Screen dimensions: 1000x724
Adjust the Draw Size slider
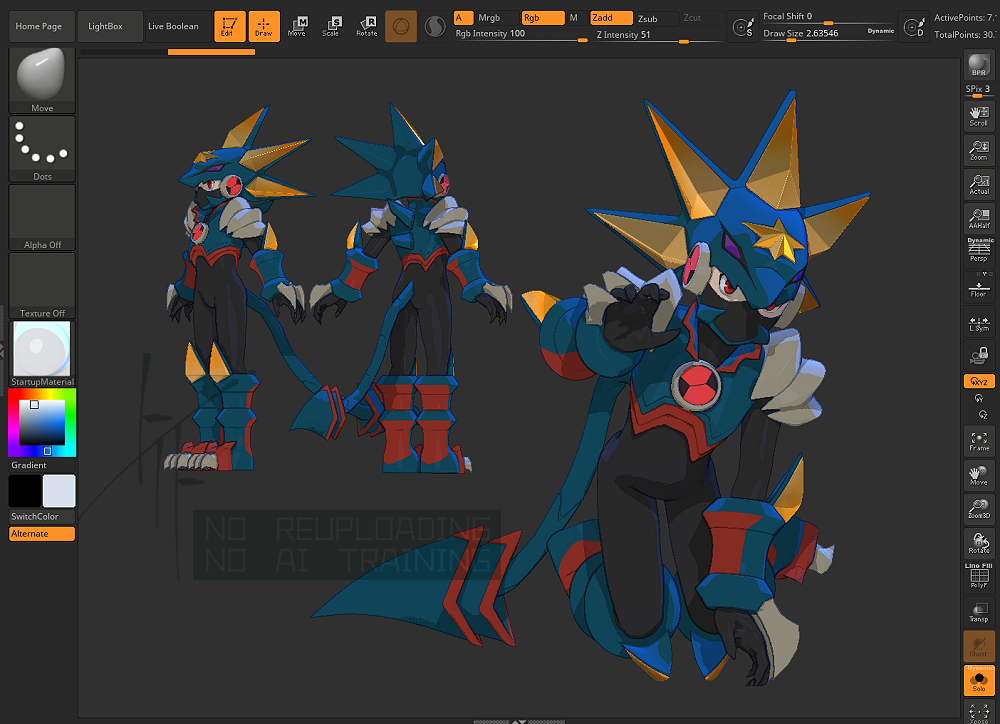tap(812, 34)
